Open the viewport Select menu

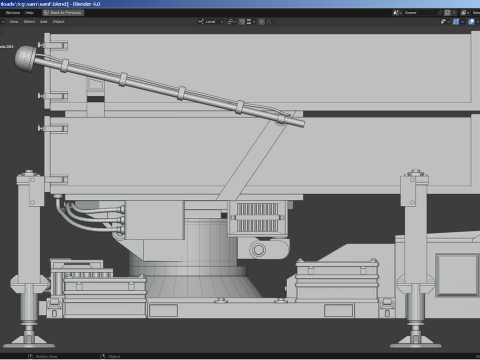29,22
